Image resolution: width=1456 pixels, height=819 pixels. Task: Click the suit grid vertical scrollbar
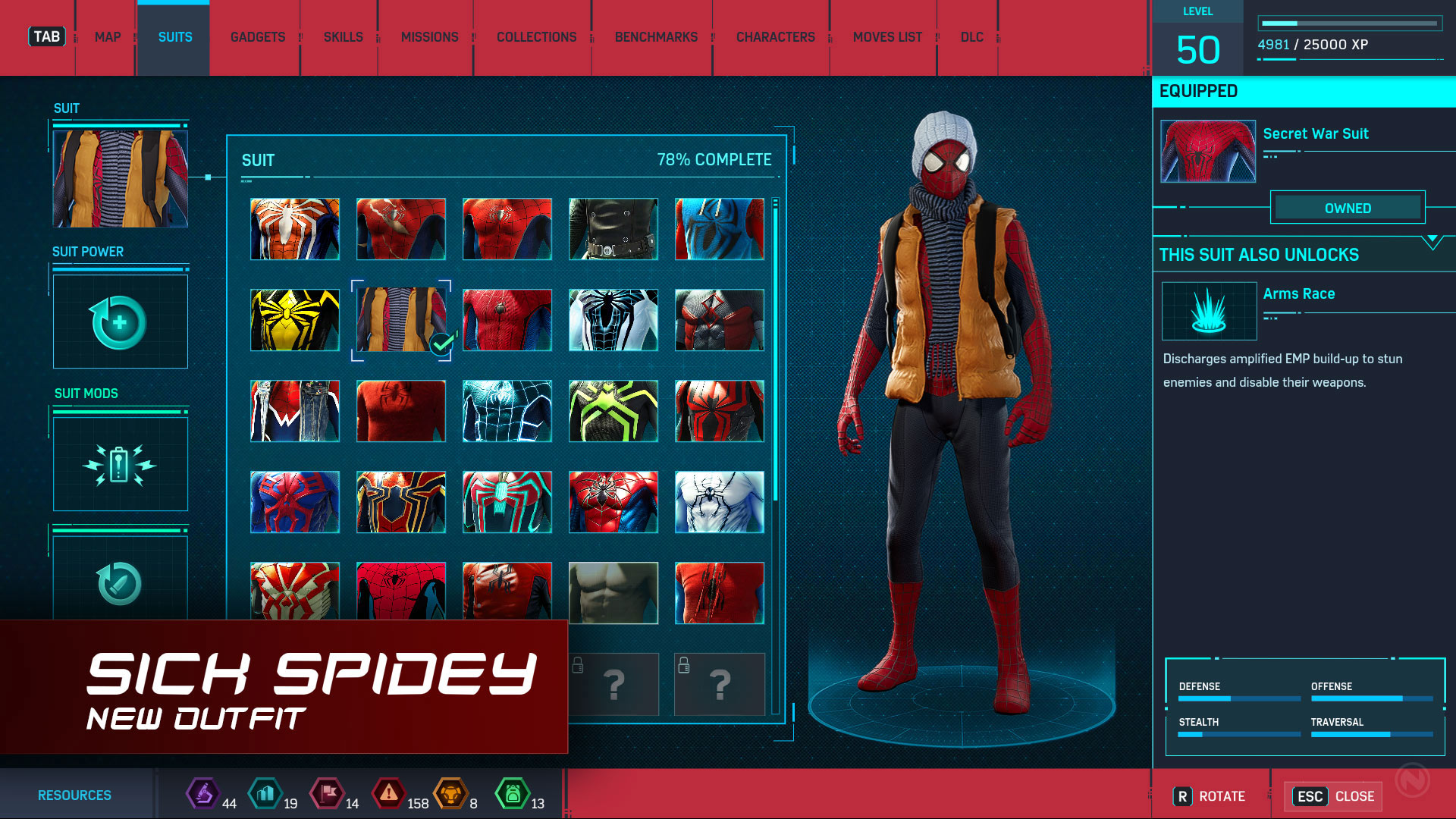pyautogui.click(x=775, y=455)
